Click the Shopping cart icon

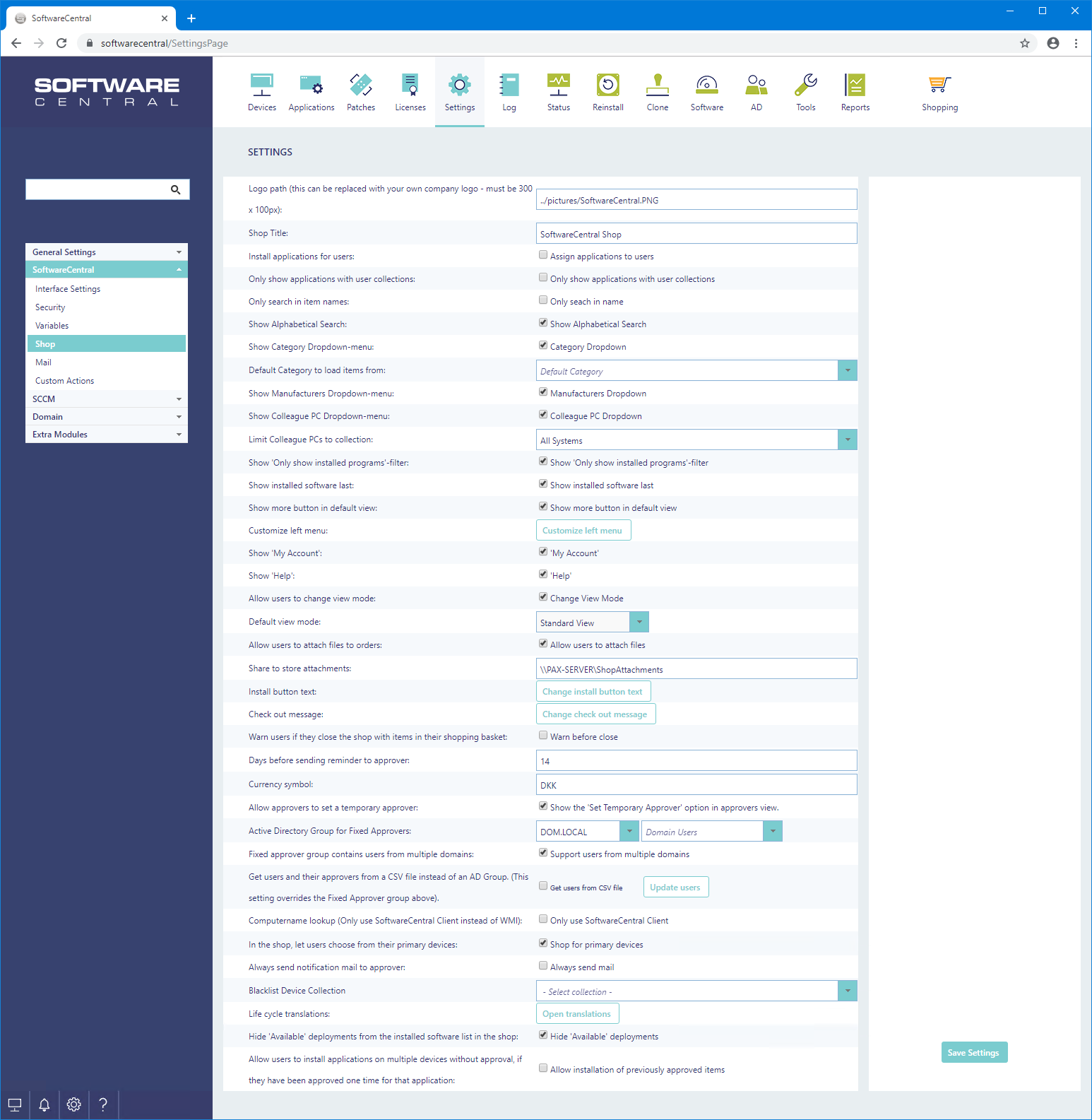click(939, 86)
